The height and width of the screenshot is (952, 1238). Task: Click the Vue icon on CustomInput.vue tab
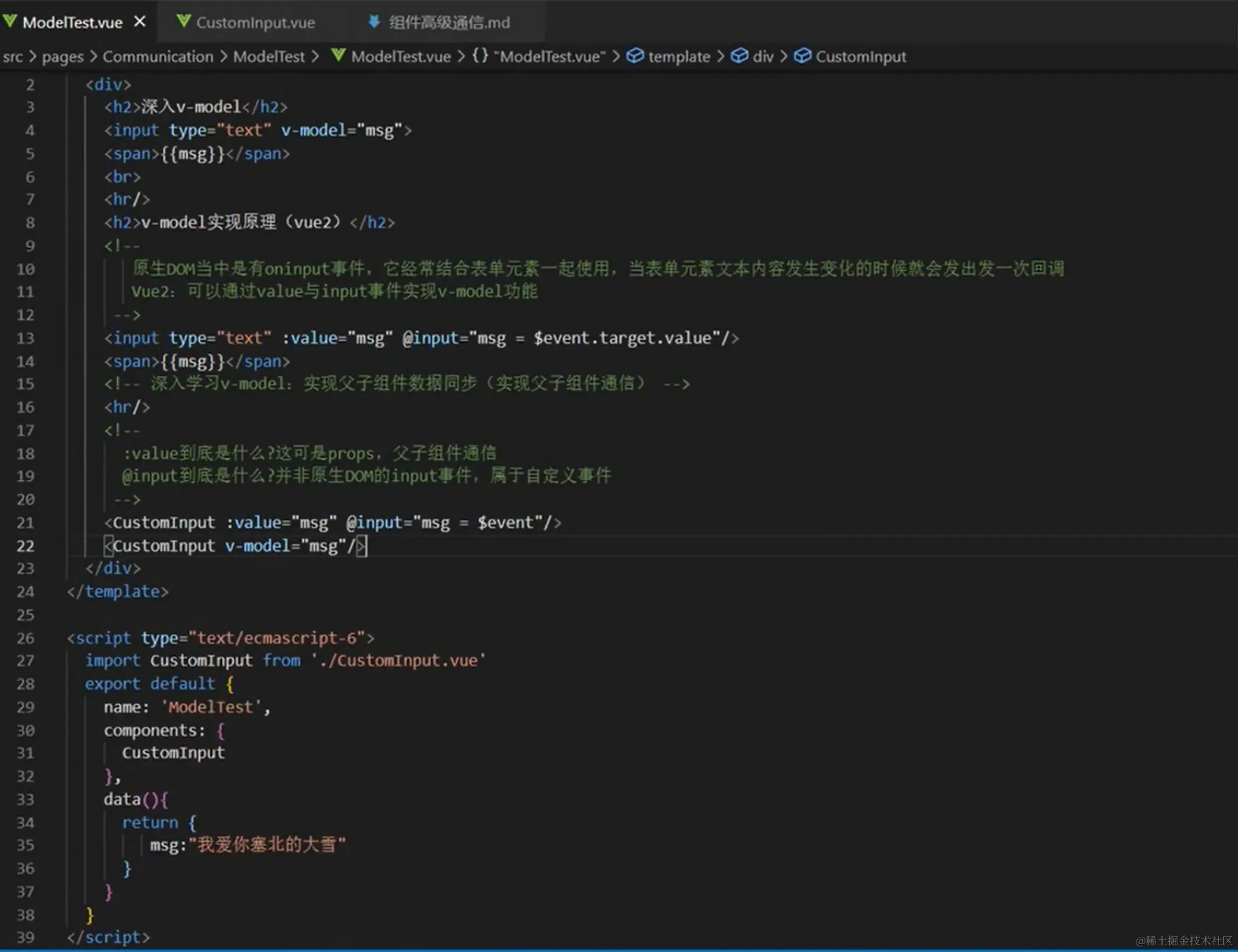click(183, 22)
